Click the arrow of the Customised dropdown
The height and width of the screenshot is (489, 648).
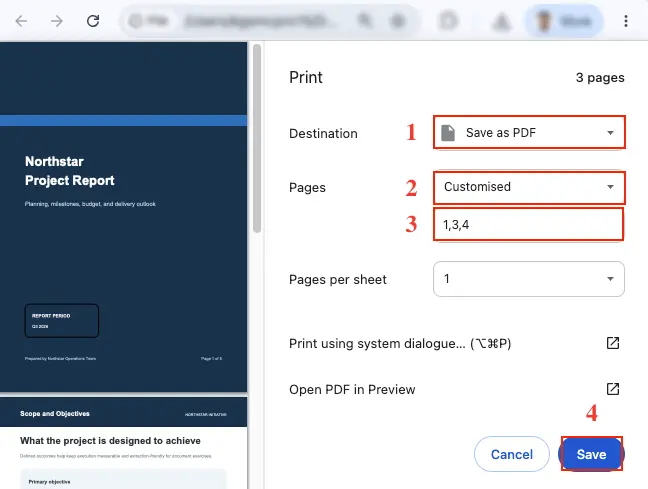610,187
